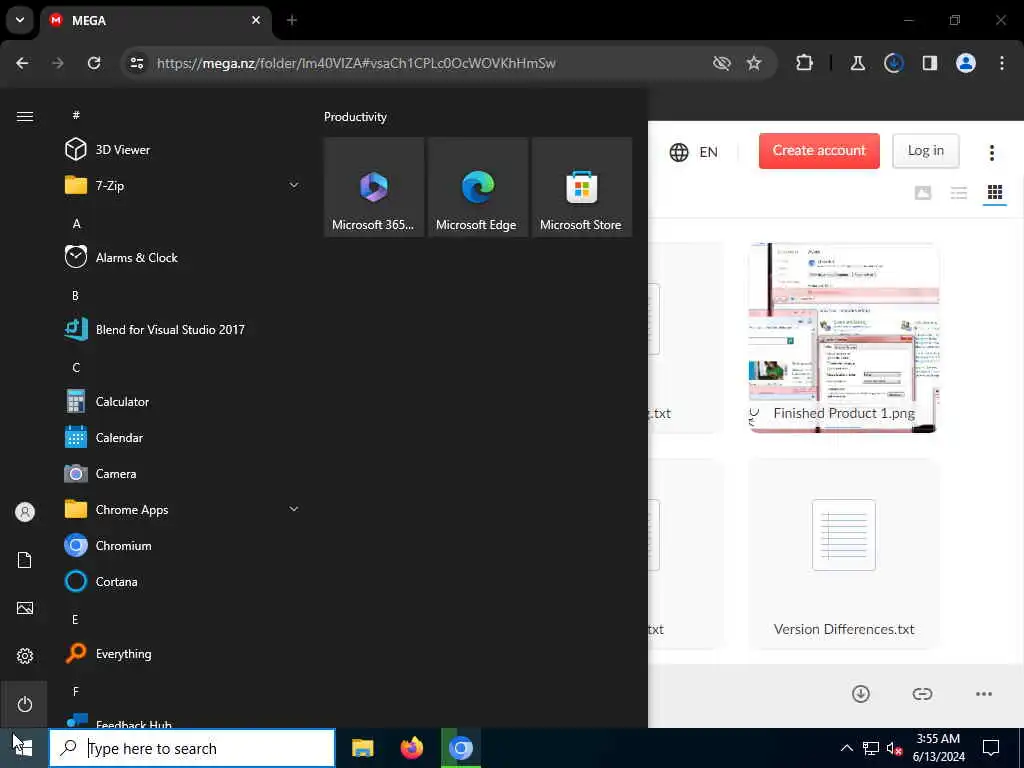Click the mega.nz address bar URL

coord(356,63)
